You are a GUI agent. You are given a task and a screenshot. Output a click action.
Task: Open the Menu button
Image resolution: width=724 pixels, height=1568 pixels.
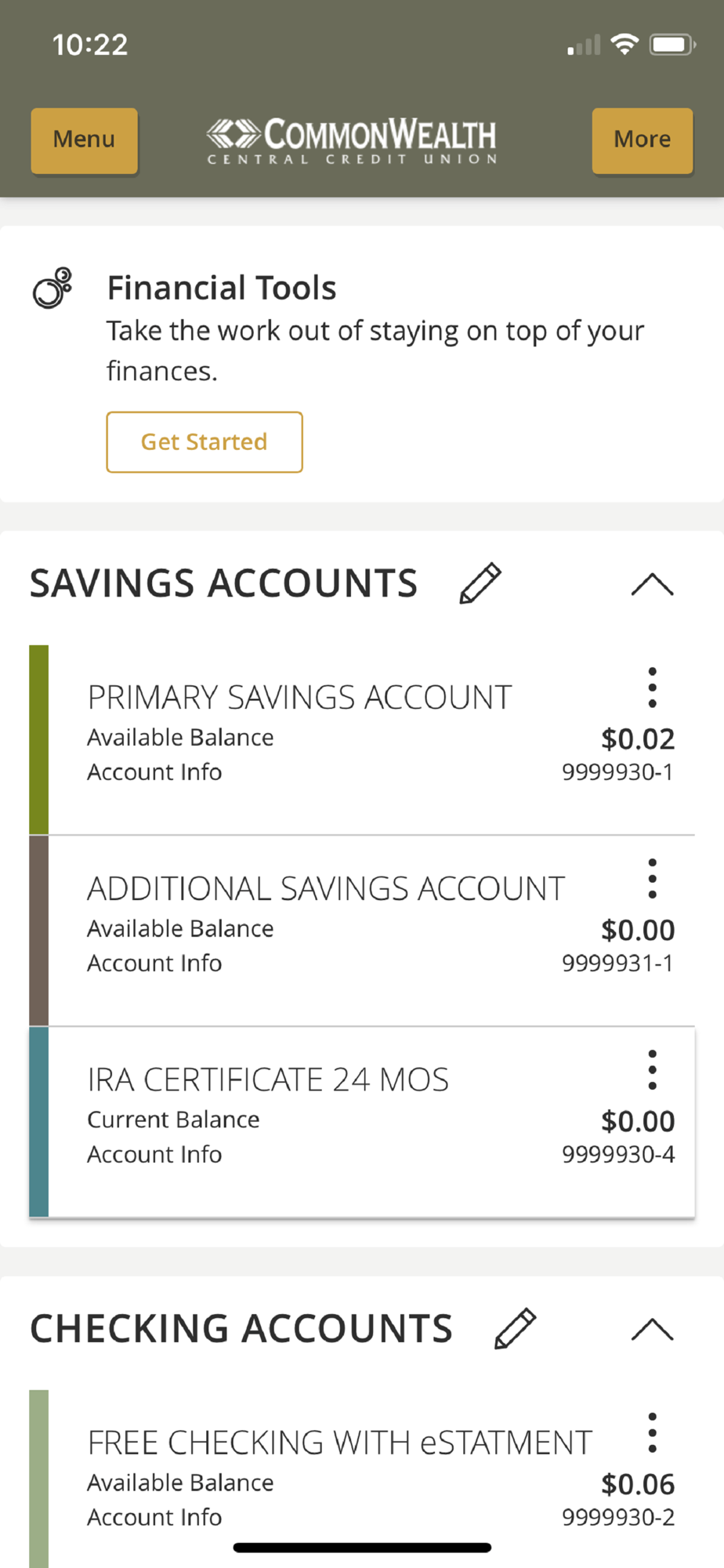coord(84,140)
